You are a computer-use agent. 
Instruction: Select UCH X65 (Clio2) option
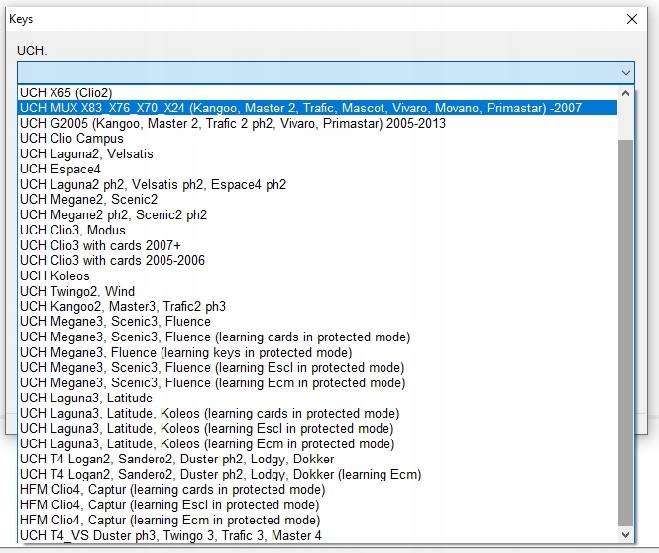[x=318, y=92]
